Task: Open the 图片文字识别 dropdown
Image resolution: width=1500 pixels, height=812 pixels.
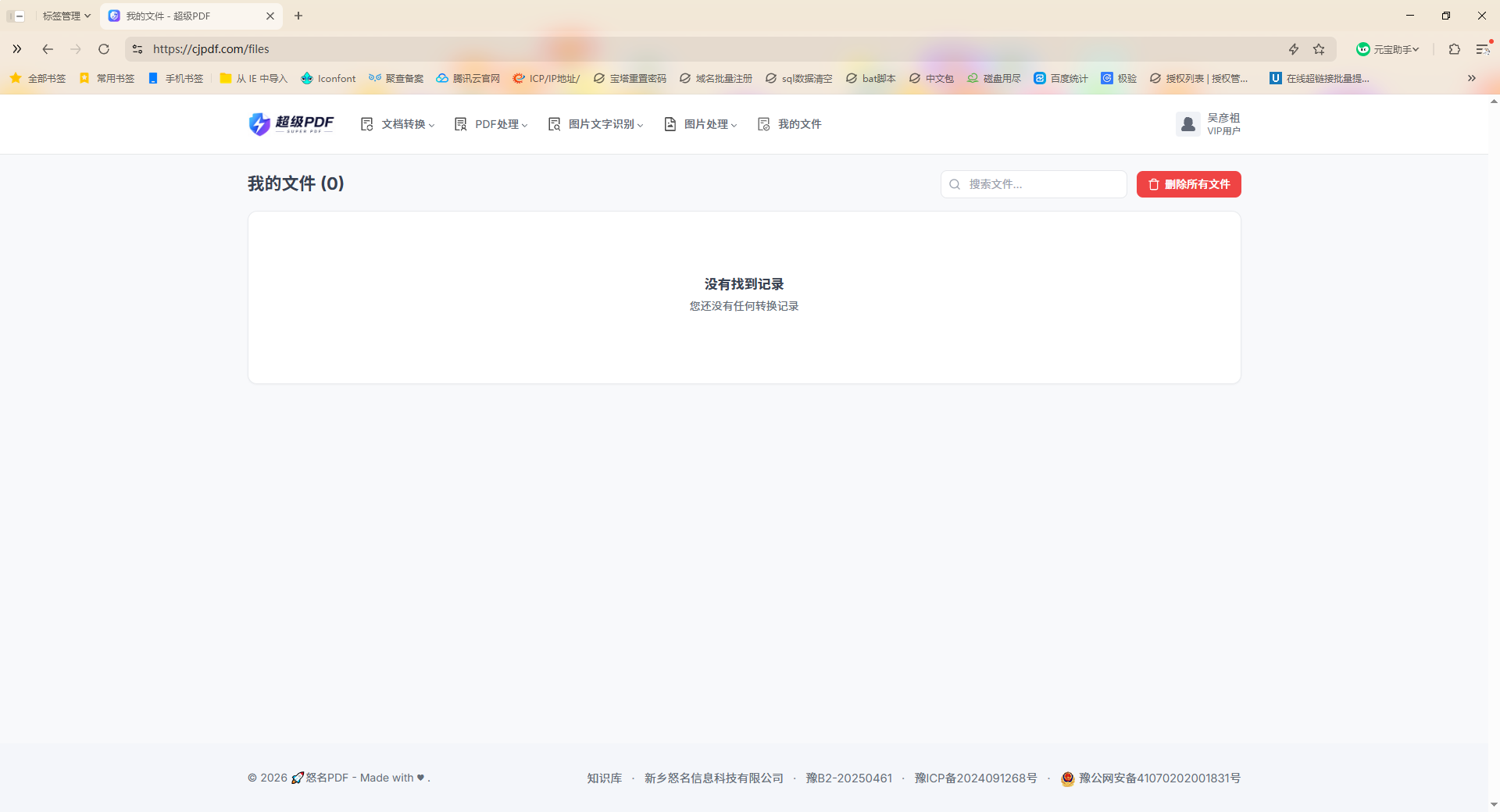Action: click(596, 124)
